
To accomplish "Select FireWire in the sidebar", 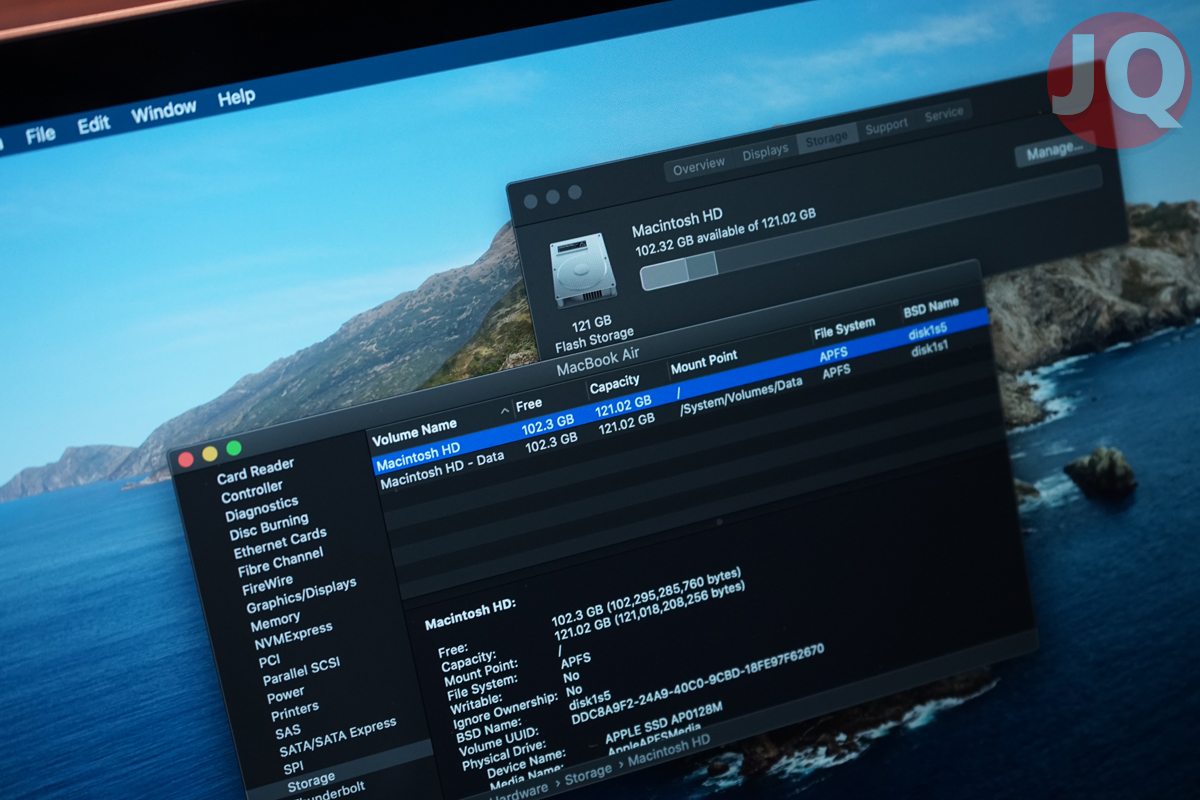I will tap(268, 584).
